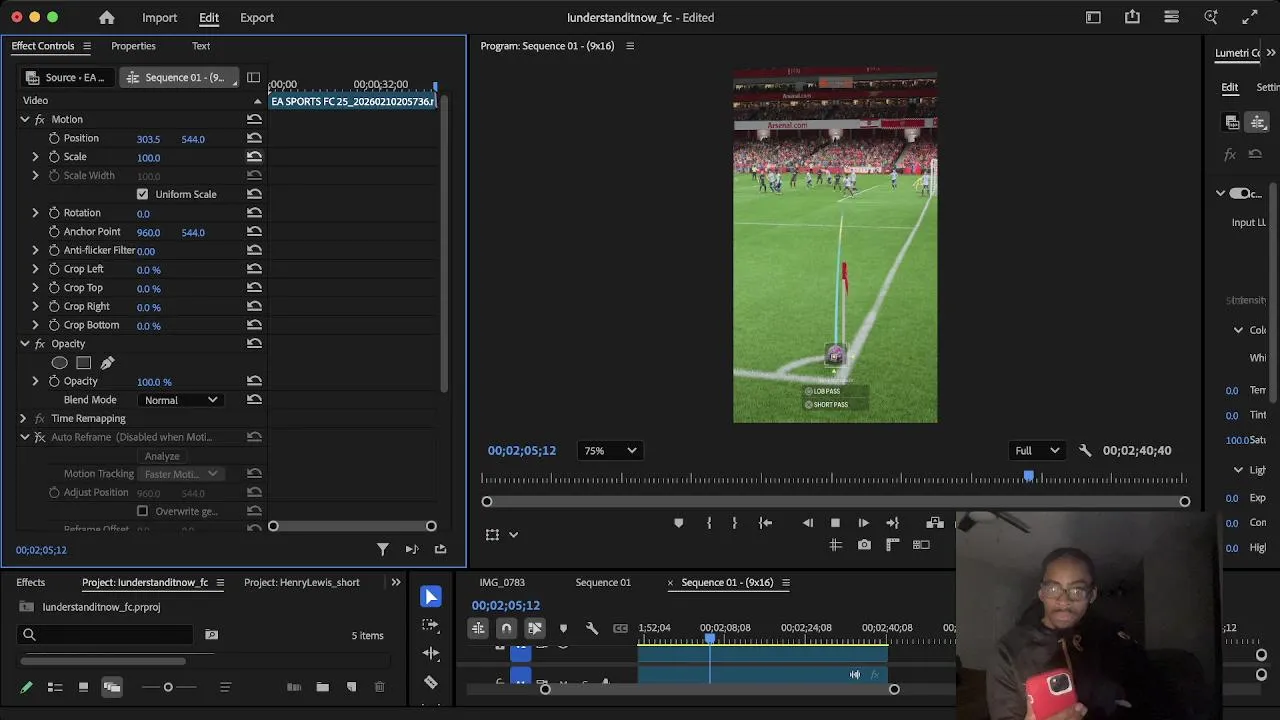
Task: Open the IMG_0783 timeline tab
Action: click(502, 582)
